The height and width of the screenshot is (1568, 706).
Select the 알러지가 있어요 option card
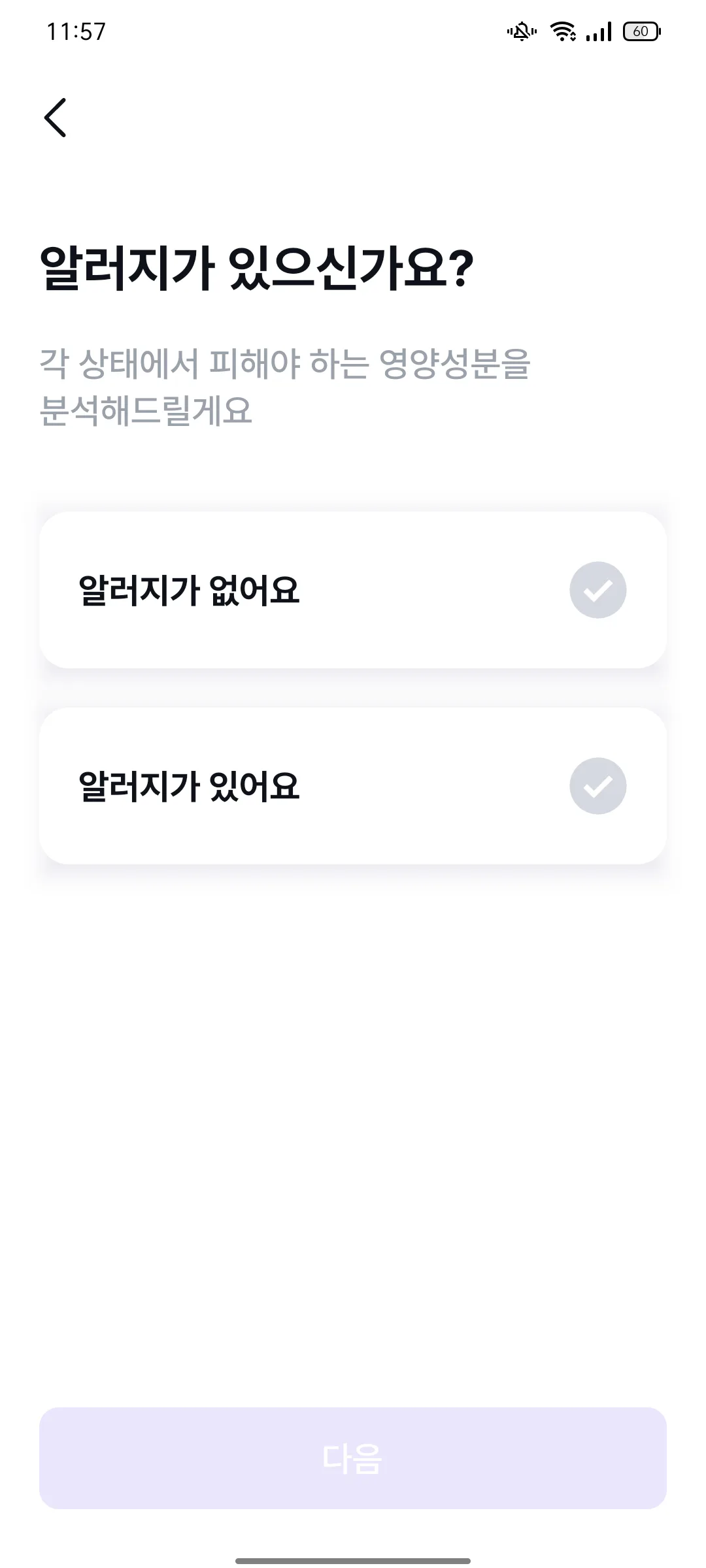353,786
